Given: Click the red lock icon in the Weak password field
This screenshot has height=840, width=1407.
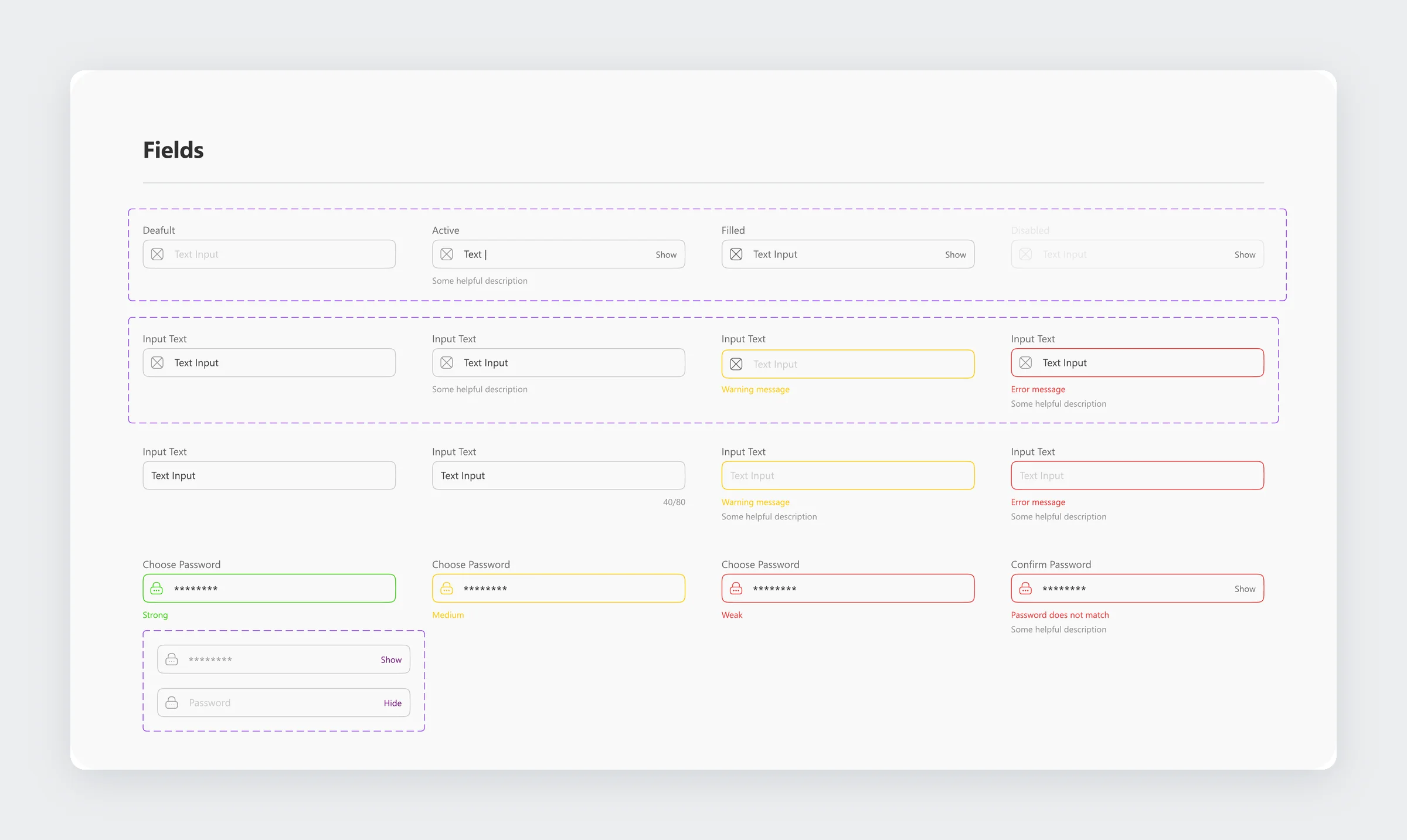Looking at the screenshot, I should pos(736,588).
